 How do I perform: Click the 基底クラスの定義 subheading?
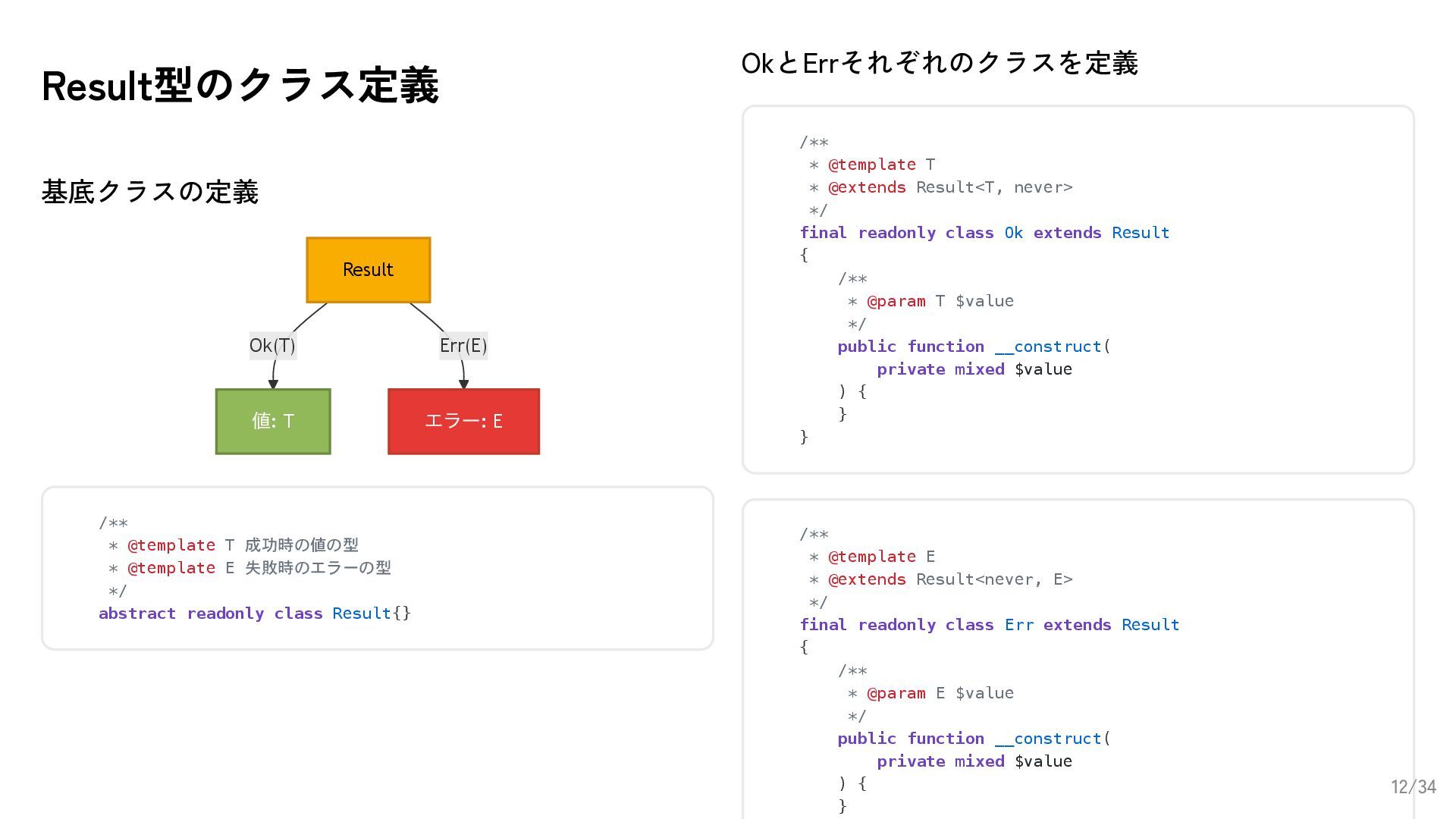tap(150, 192)
